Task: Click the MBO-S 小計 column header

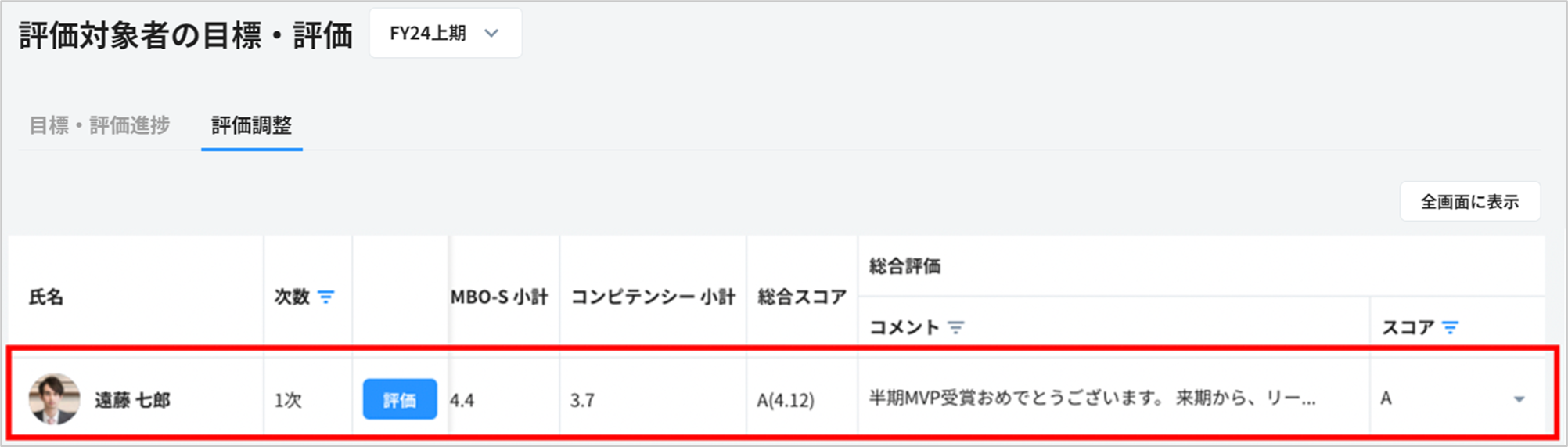Action: click(x=499, y=297)
